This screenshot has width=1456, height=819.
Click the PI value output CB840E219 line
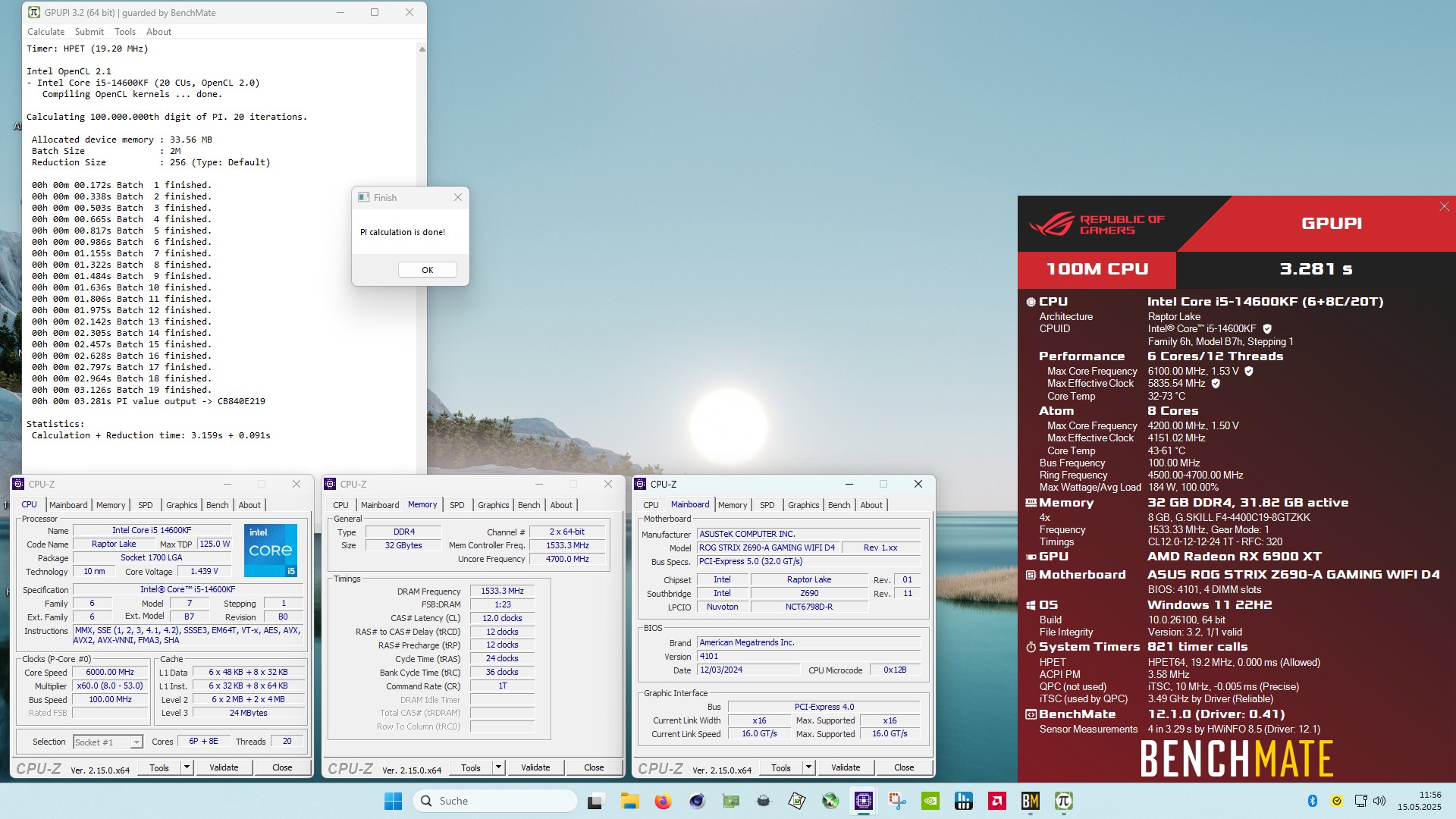[x=149, y=401]
